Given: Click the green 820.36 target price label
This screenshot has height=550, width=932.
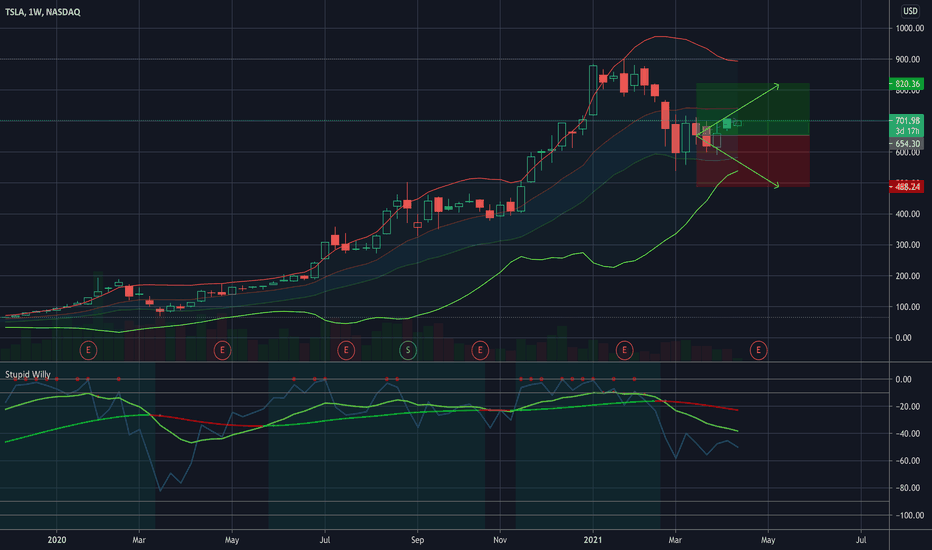Looking at the screenshot, I should click(x=906, y=84).
